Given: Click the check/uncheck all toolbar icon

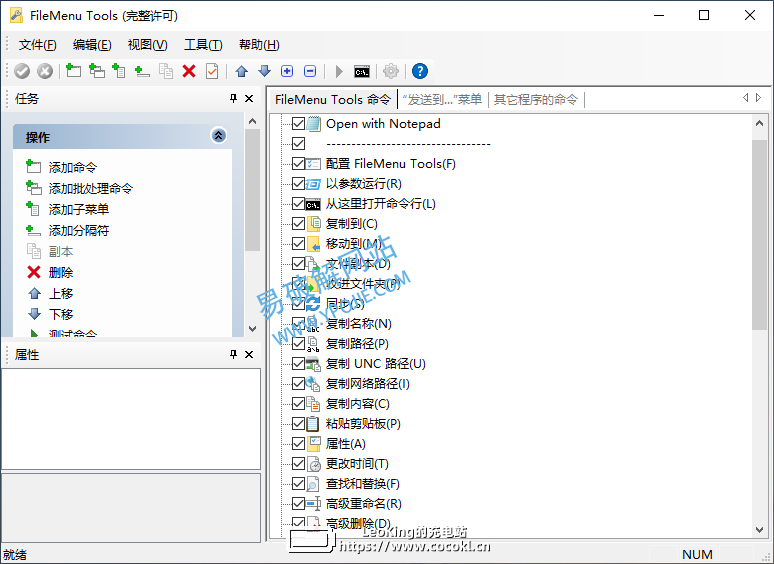Looking at the screenshot, I should click(x=212, y=71).
